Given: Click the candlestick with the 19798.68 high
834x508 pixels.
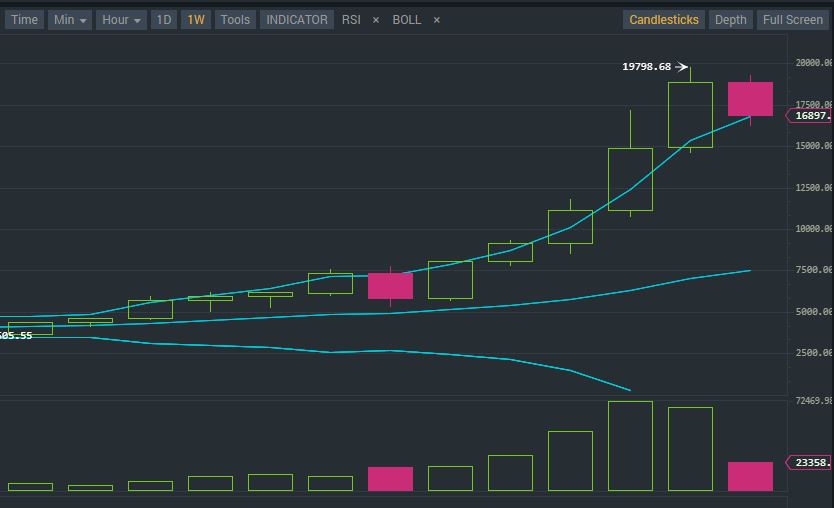Looking at the screenshot, I should (x=690, y=115).
